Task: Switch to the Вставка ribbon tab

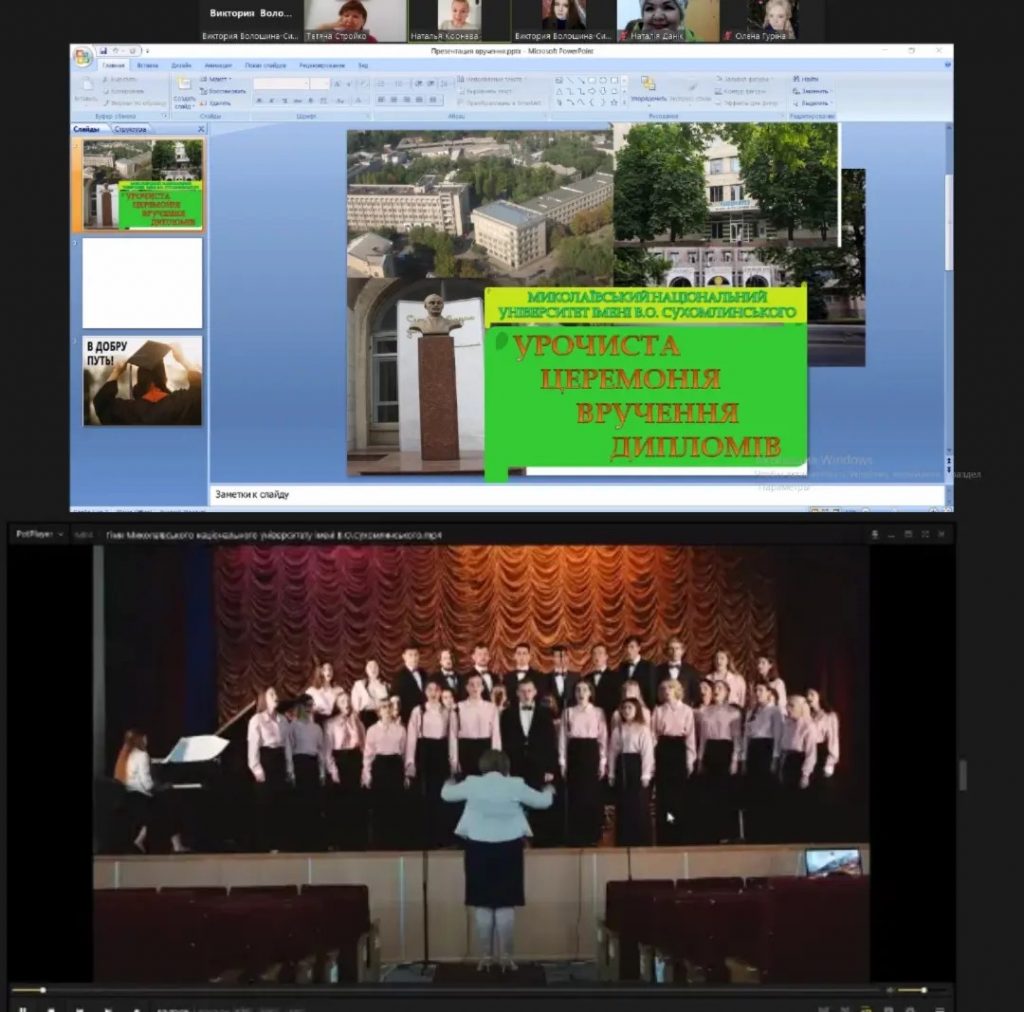Action: 147,65
